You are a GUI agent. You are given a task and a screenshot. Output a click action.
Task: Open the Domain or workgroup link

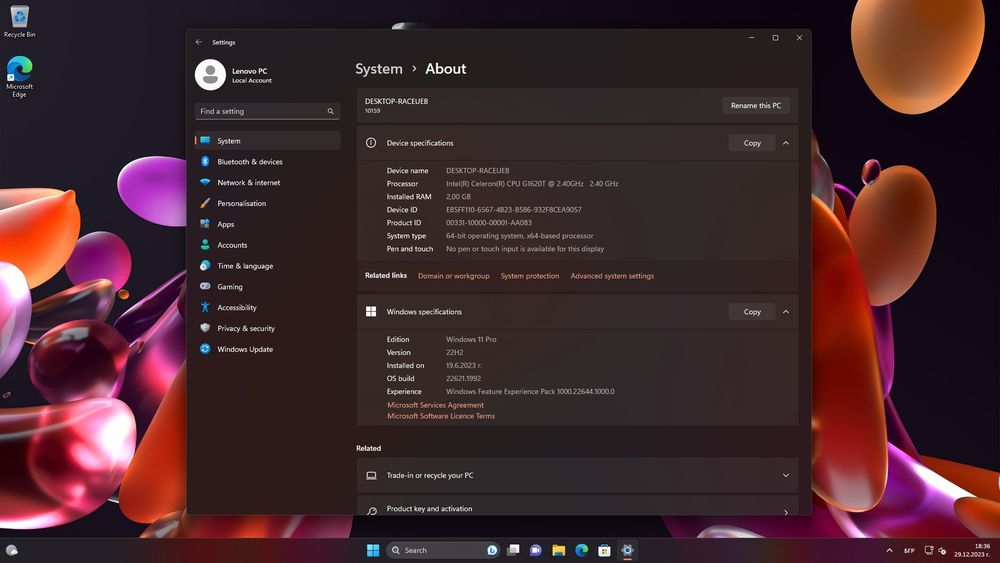pyautogui.click(x=453, y=276)
